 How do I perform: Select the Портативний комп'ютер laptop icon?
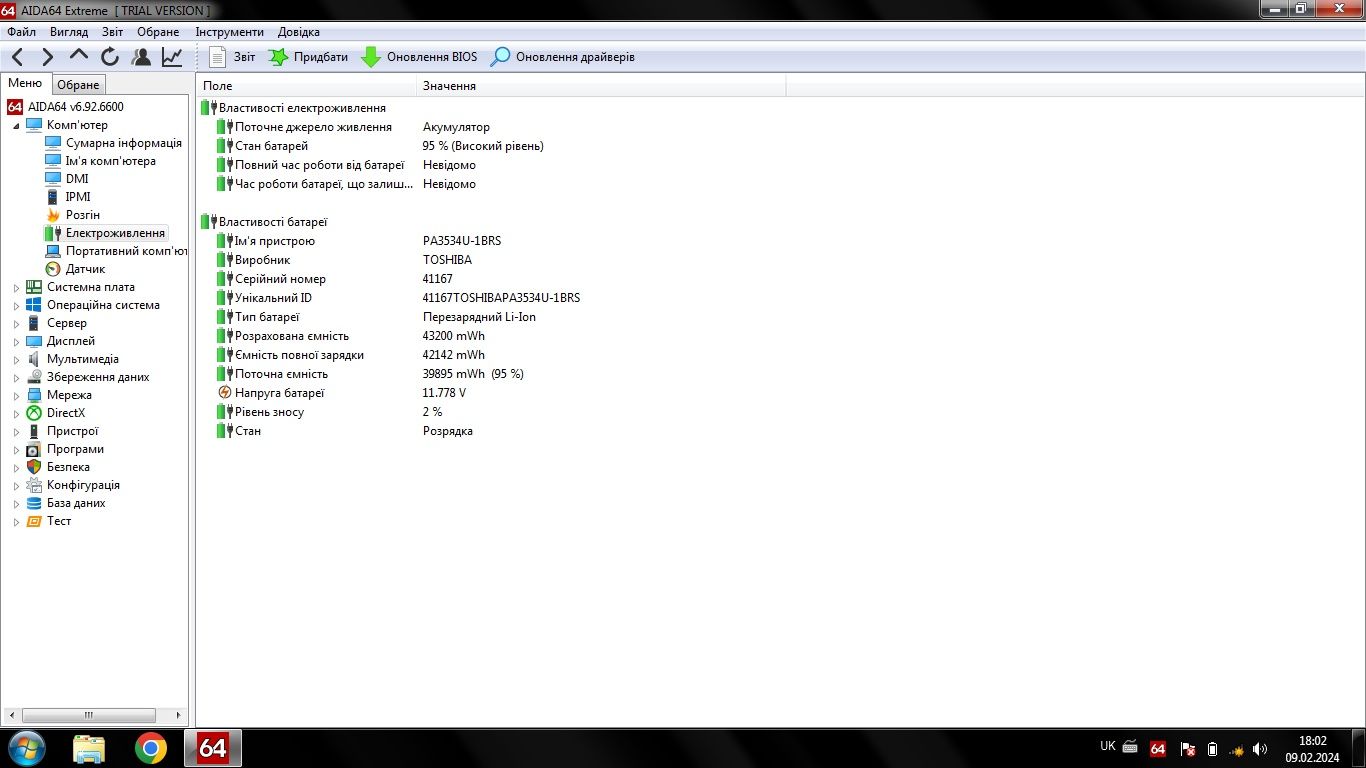pos(53,251)
